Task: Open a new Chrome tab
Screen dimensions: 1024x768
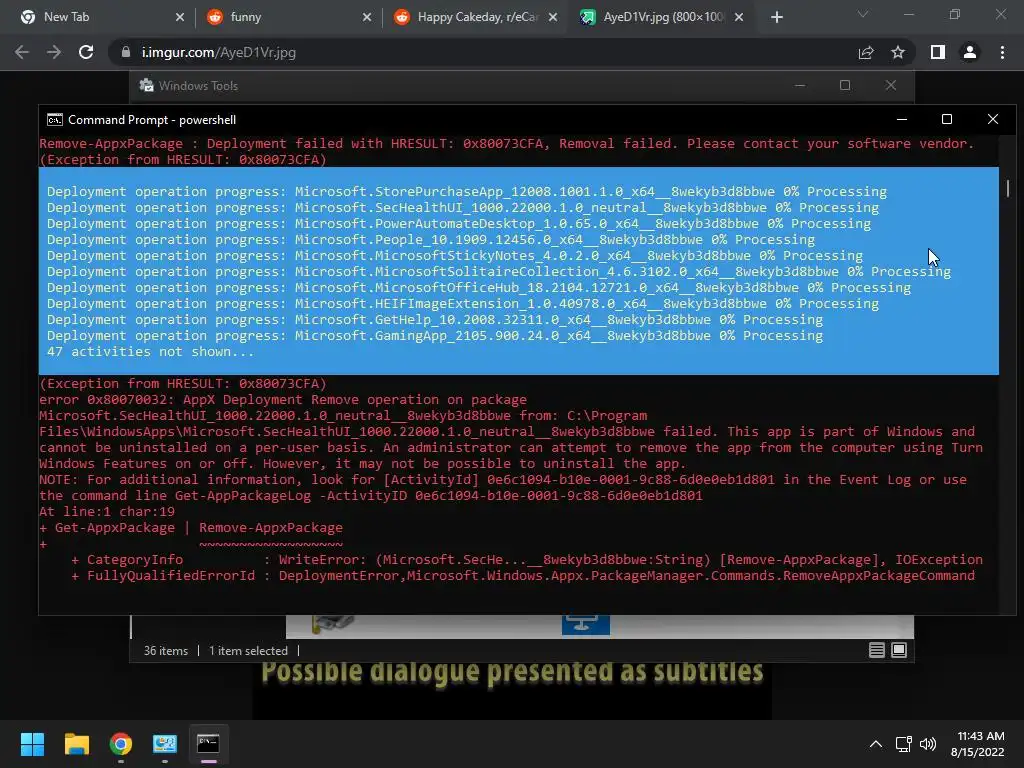Action: [776, 18]
